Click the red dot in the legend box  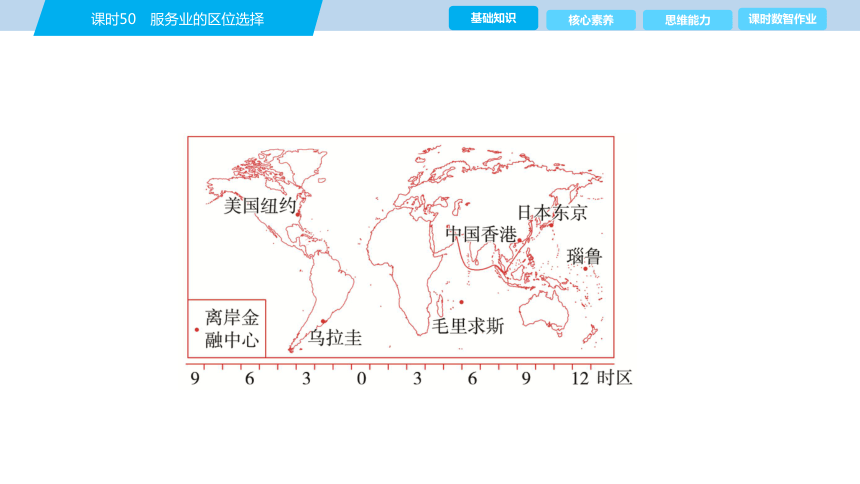197,330
